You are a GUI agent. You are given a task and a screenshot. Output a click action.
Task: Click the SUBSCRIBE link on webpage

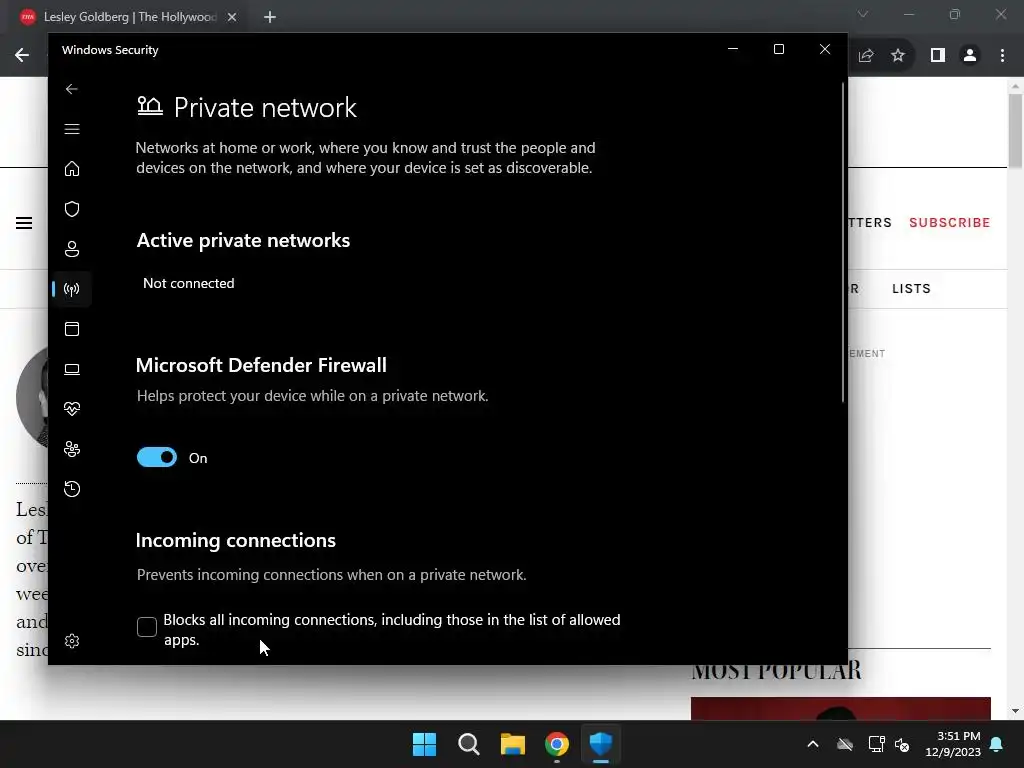tap(950, 223)
